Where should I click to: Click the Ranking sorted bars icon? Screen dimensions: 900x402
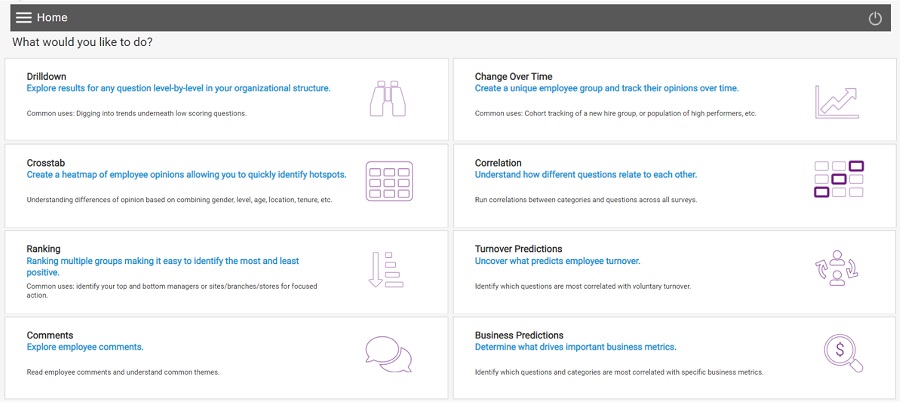[385, 270]
